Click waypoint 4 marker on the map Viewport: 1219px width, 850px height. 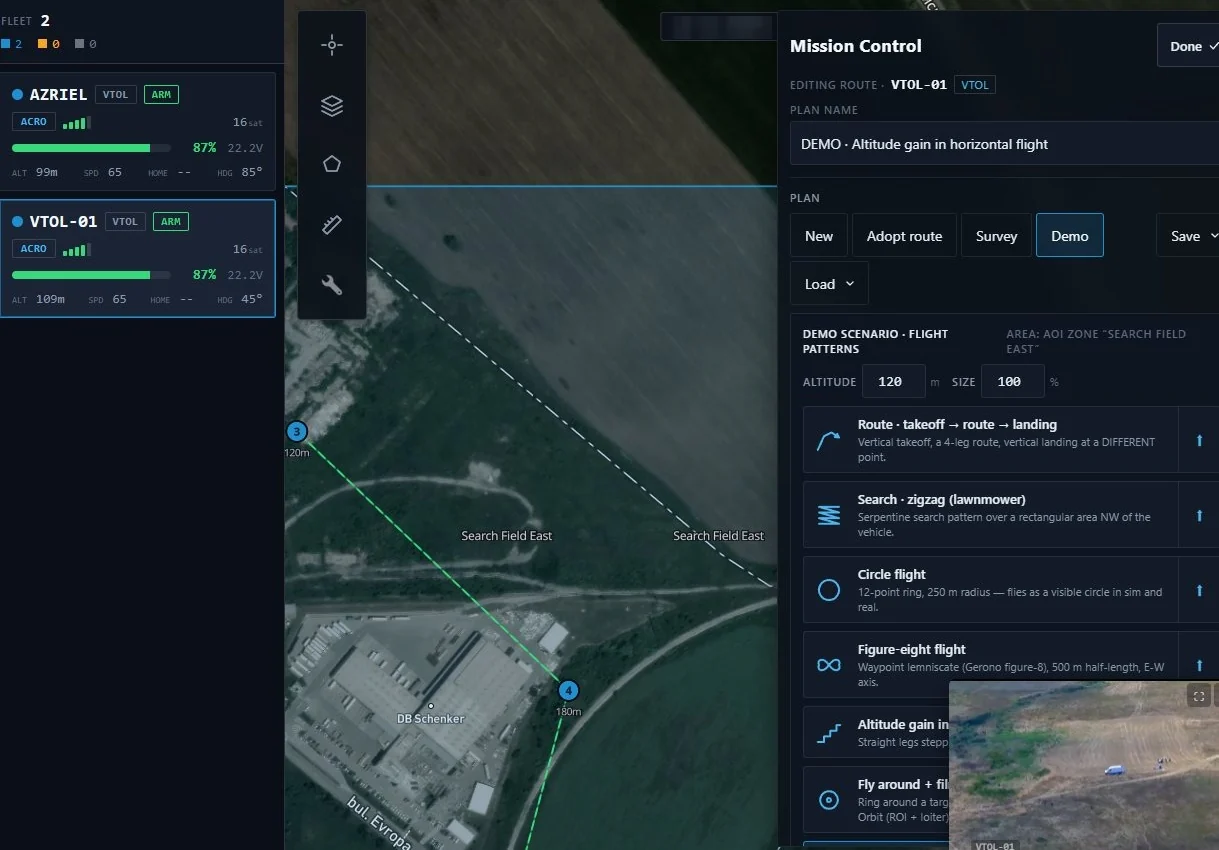point(568,690)
